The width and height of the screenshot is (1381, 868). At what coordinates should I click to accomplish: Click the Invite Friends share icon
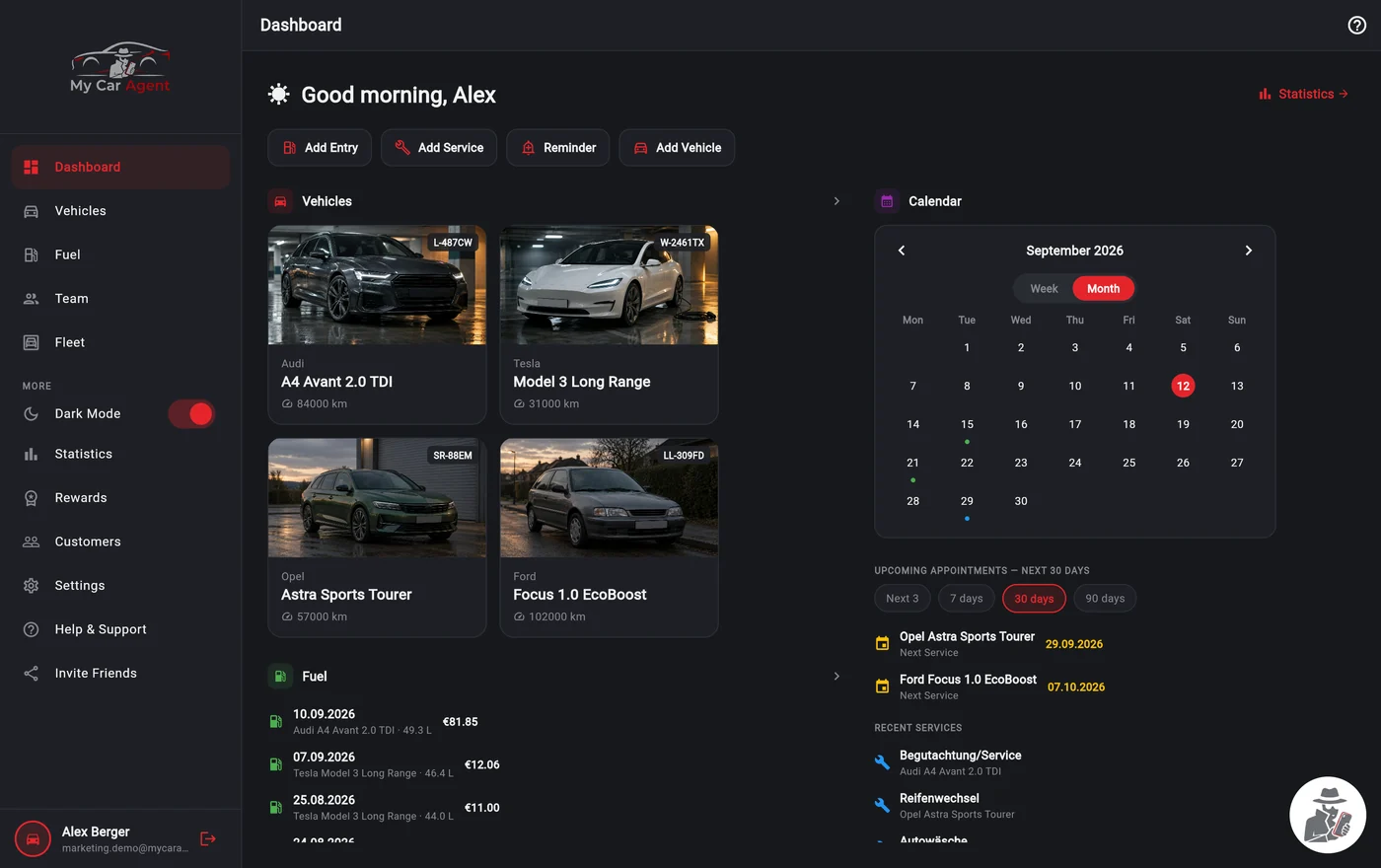point(31,674)
